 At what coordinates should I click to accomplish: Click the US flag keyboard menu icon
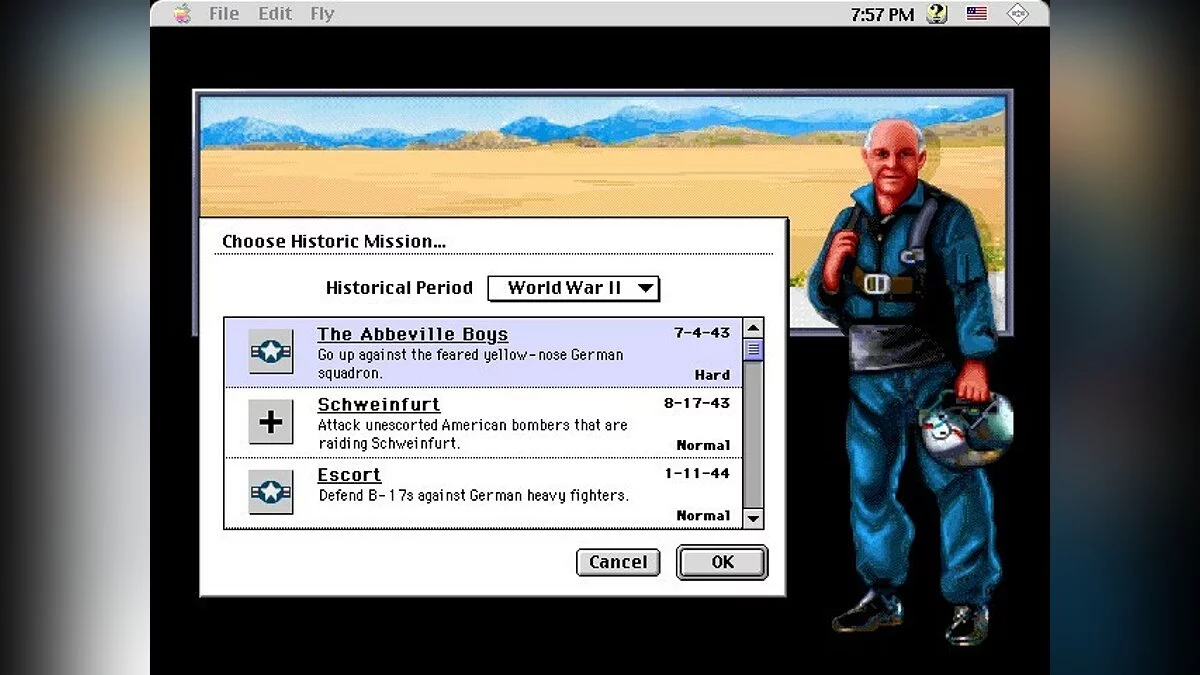[x=976, y=14]
